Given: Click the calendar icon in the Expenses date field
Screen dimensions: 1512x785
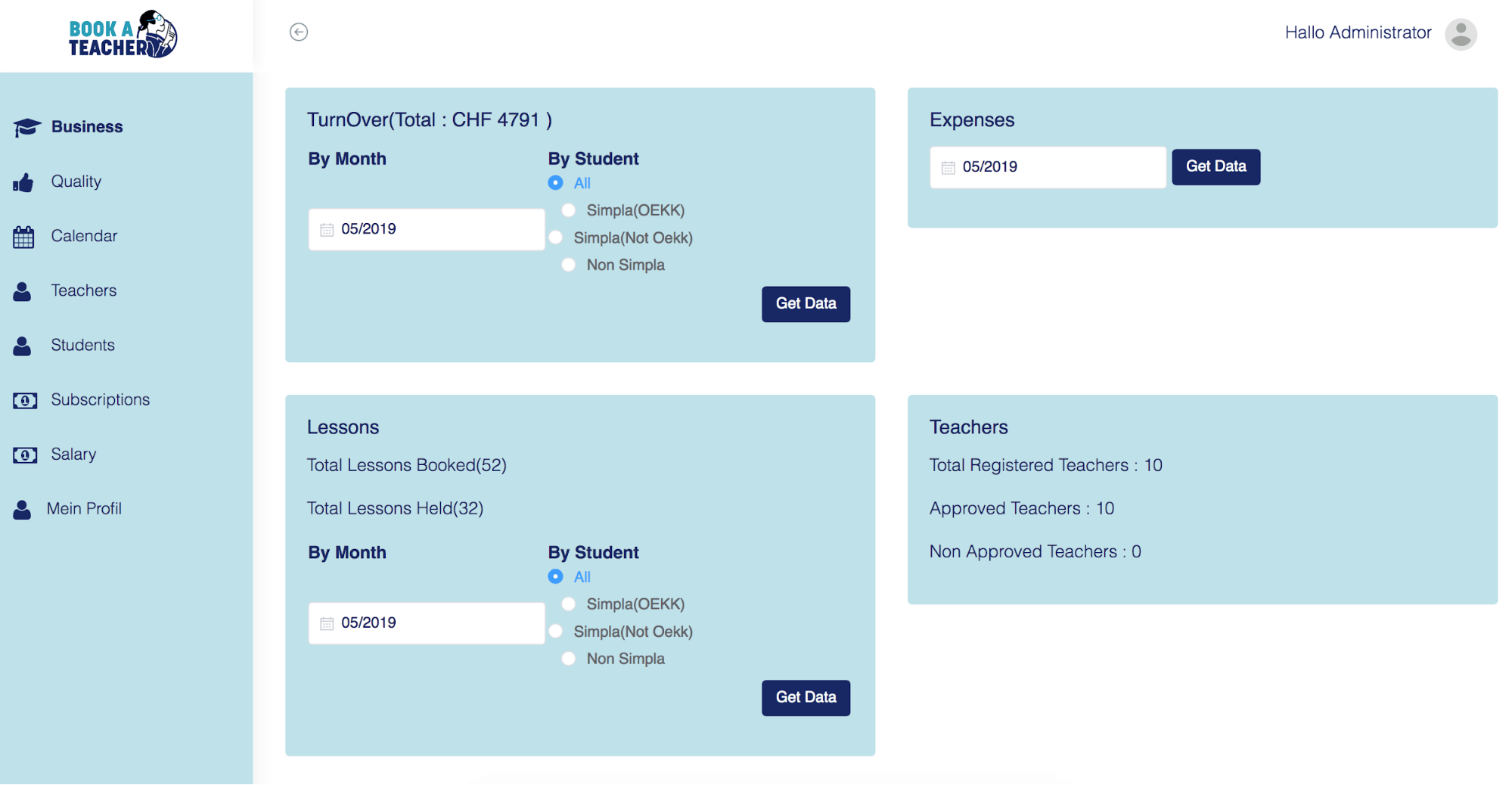Looking at the screenshot, I should tap(948, 166).
